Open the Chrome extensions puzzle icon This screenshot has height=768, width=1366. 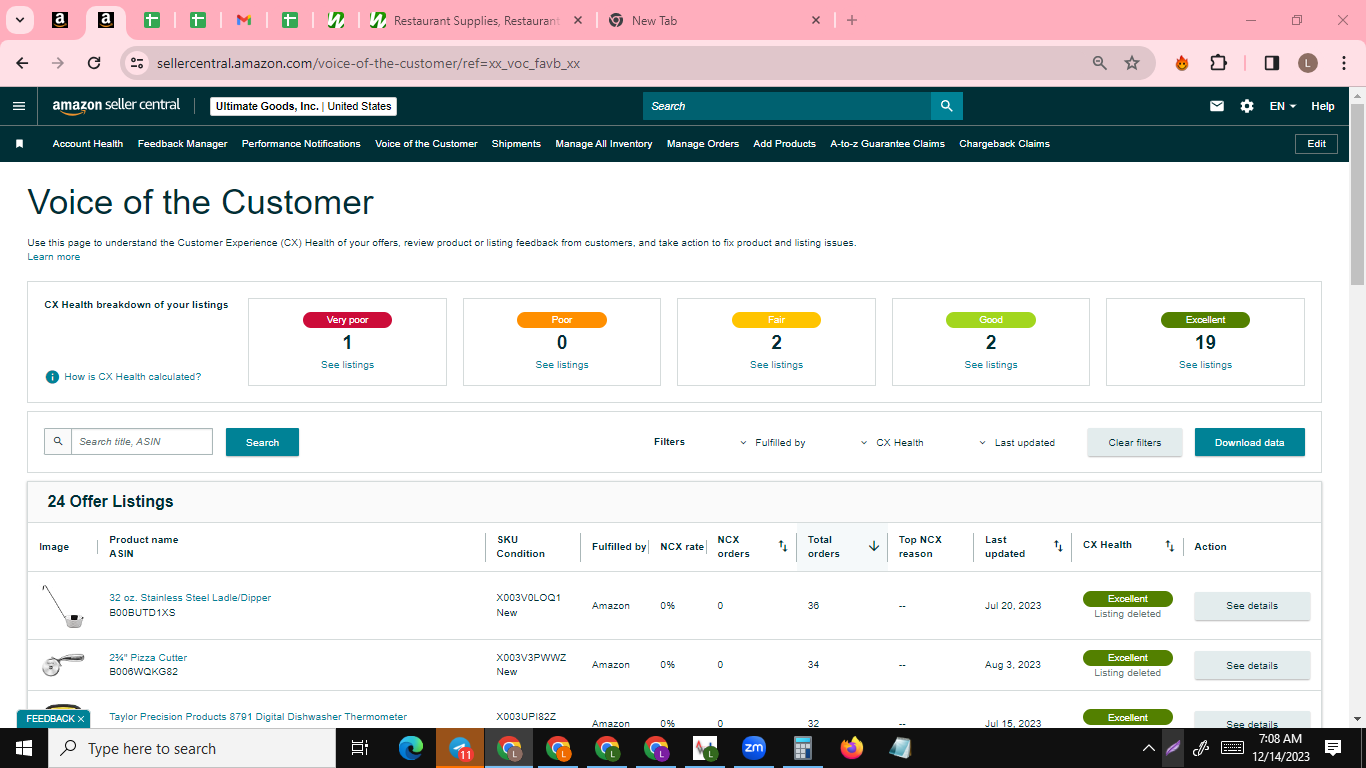[1218, 63]
